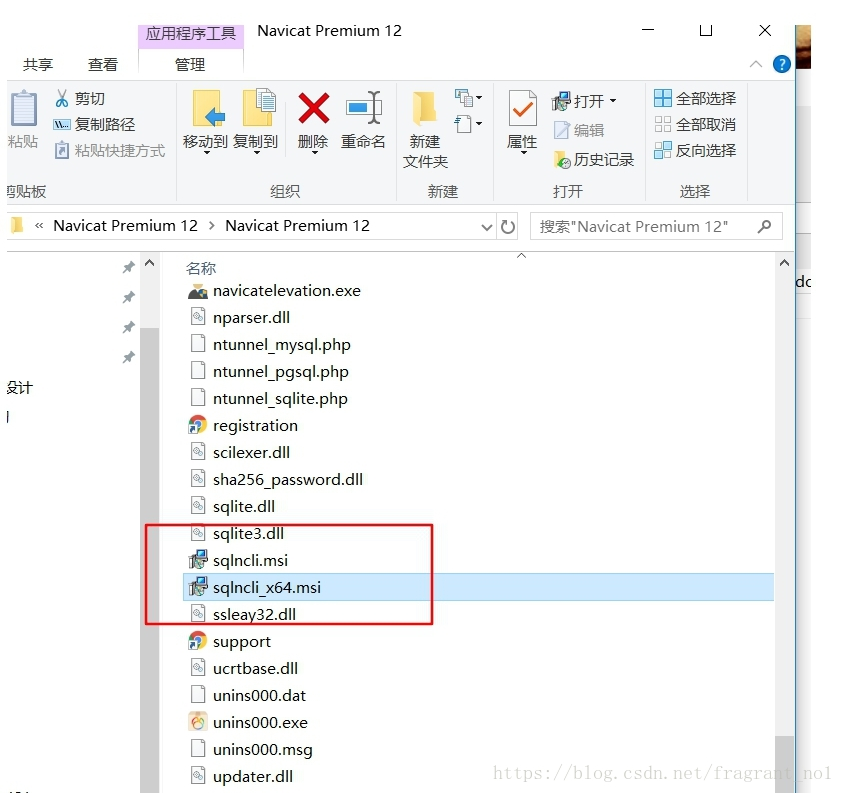Image resolution: width=844 pixels, height=793 pixels.
Task: Select file updater.dll
Action: click(253, 776)
